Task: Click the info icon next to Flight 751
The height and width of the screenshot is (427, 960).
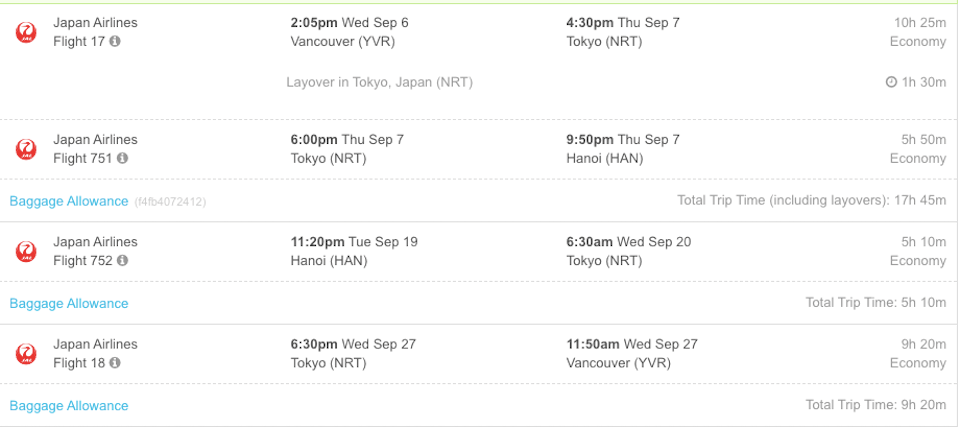Action: 122,158
